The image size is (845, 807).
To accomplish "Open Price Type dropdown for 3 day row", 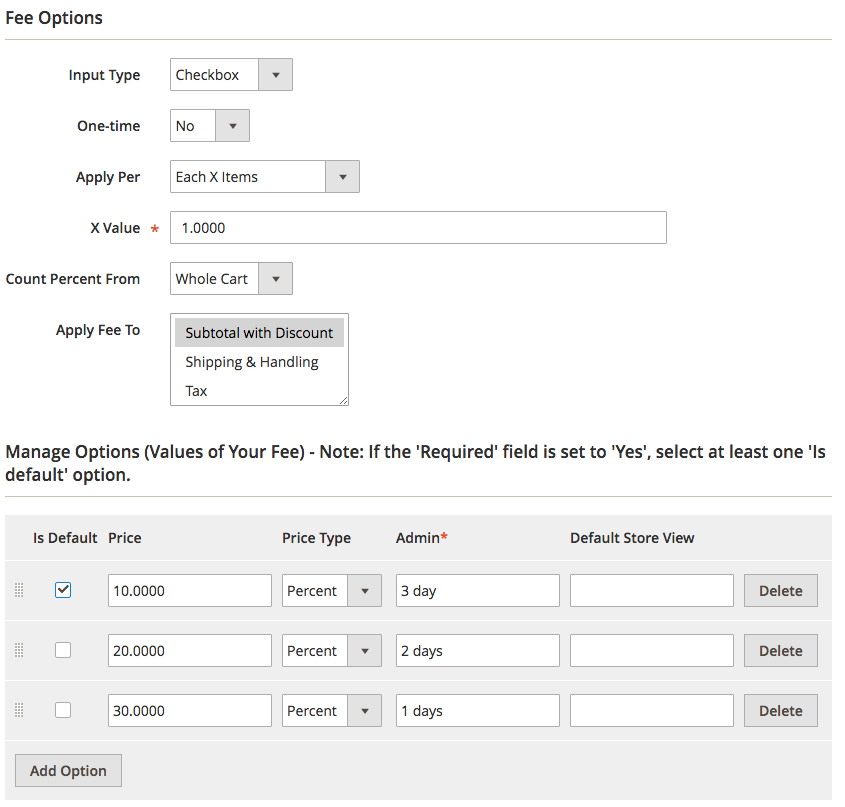I will [x=332, y=590].
